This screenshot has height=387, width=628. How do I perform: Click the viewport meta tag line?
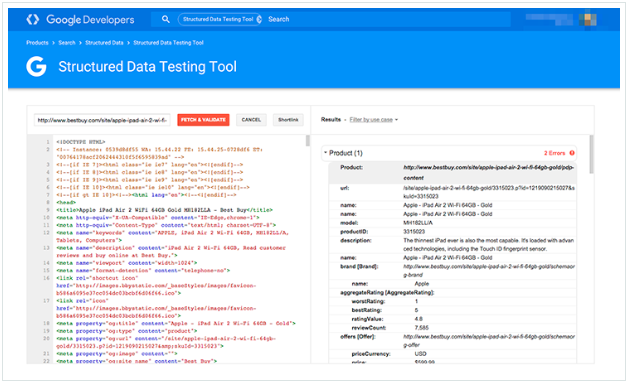coord(127,263)
